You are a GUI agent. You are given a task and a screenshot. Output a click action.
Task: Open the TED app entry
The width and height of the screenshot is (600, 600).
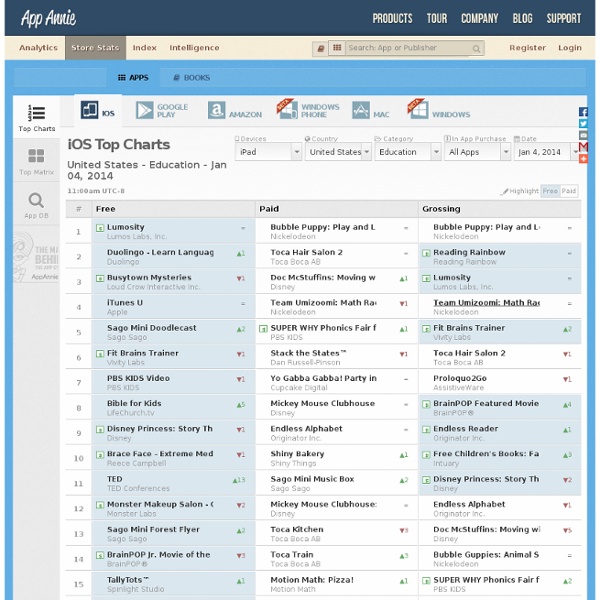click(x=115, y=479)
